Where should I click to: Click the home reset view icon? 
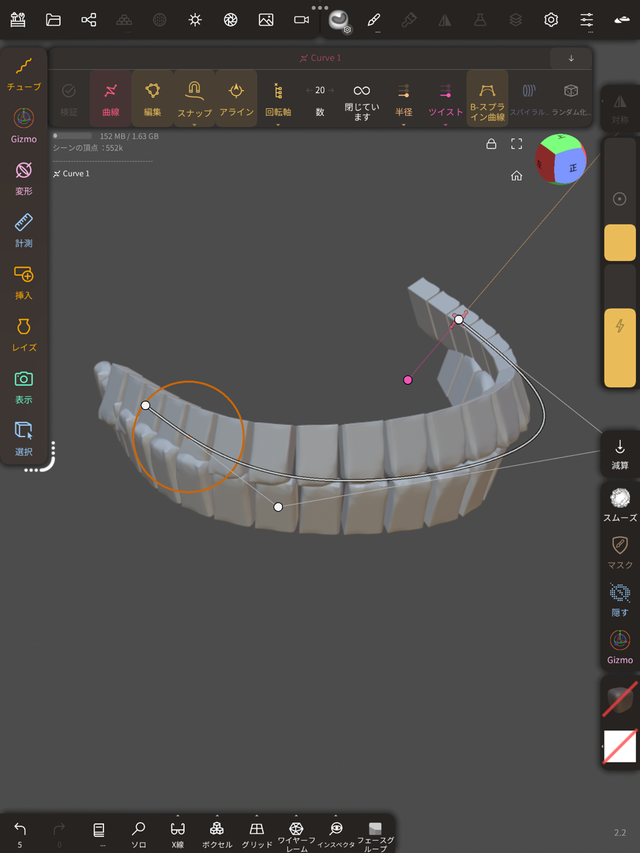click(x=516, y=176)
